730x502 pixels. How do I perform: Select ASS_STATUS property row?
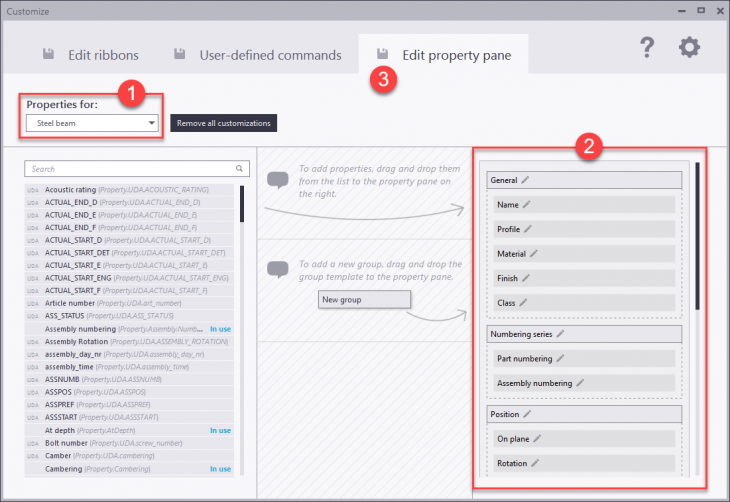click(x=129, y=316)
